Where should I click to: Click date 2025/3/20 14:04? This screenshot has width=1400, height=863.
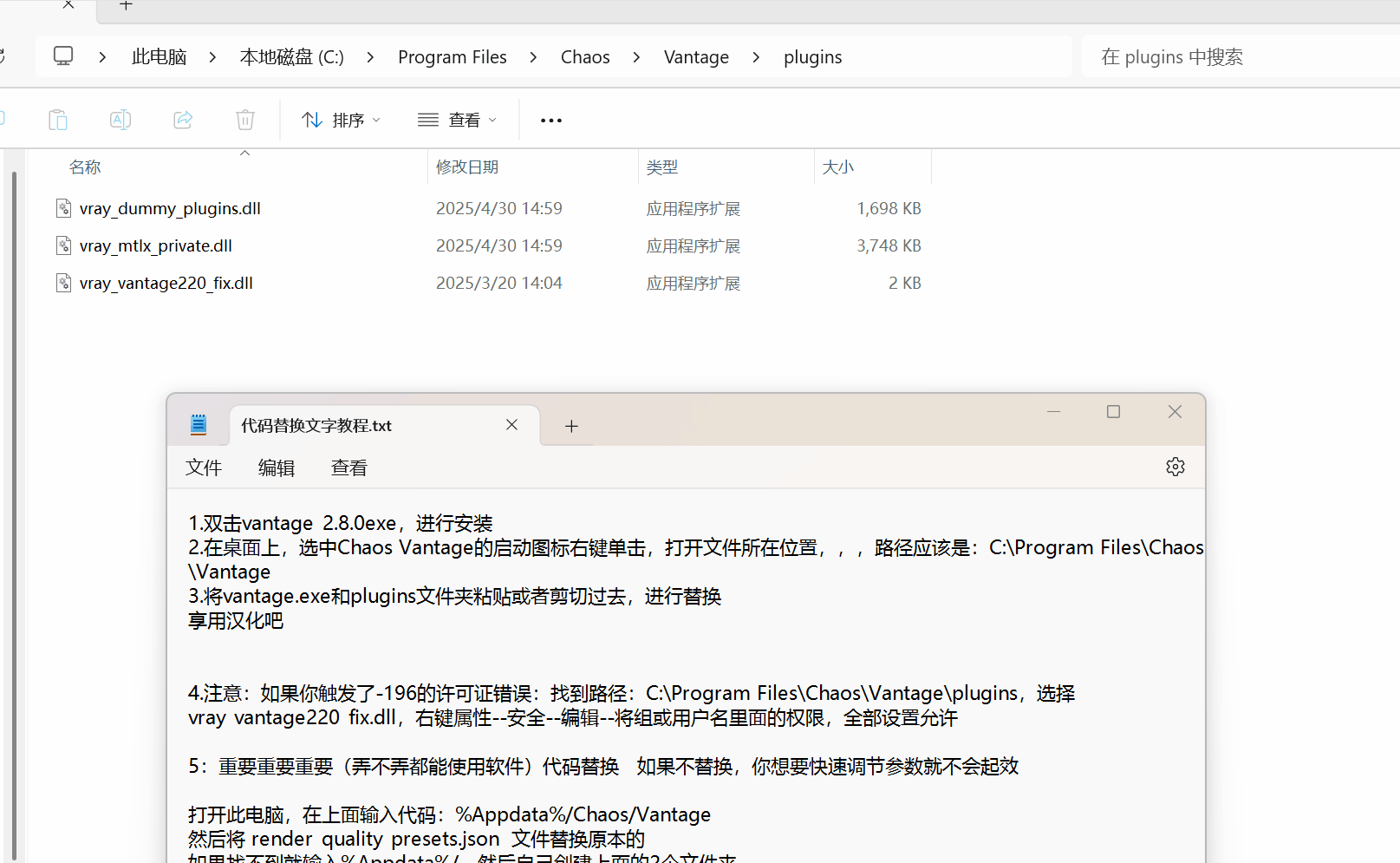(x=499, y=283)
